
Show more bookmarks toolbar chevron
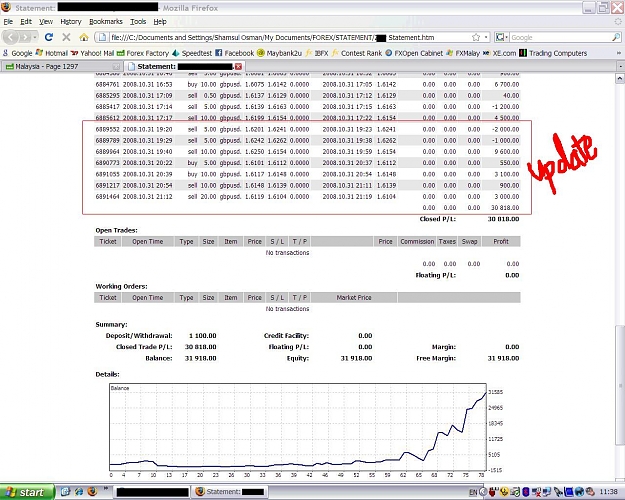(619, 53)
